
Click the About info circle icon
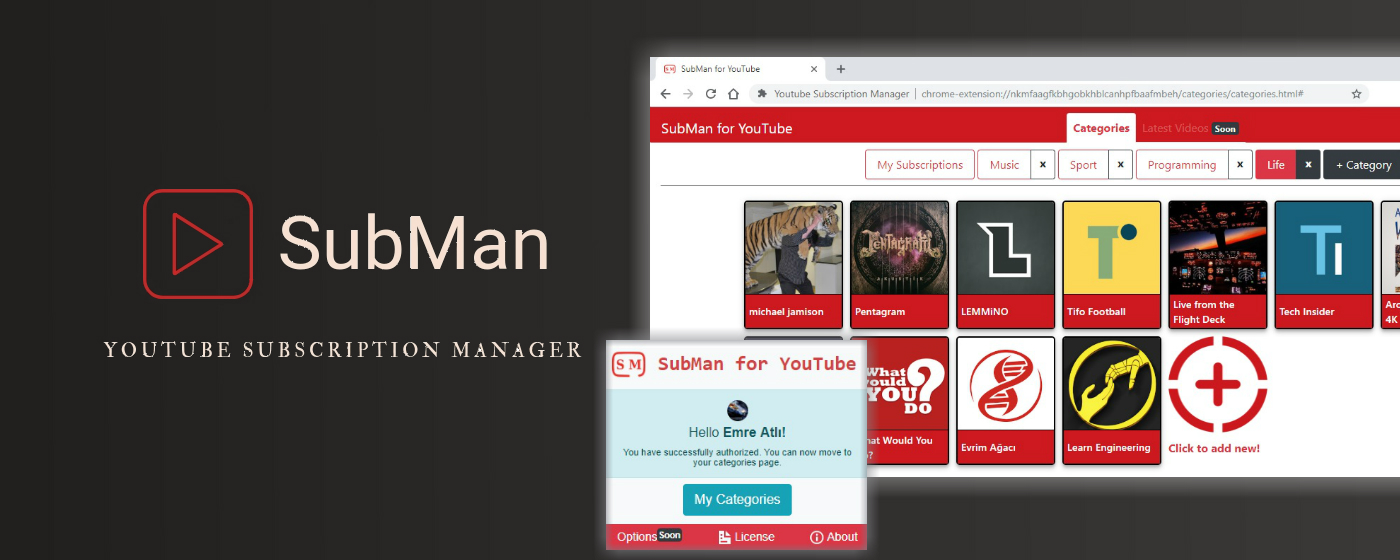pos(816,537)
